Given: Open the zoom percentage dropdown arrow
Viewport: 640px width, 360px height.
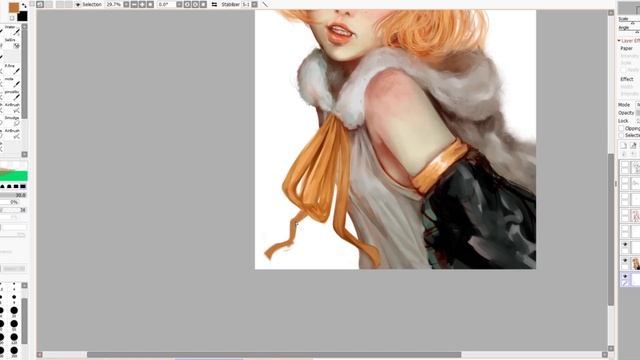Looking at the screenshot, I should click(126, 4).
